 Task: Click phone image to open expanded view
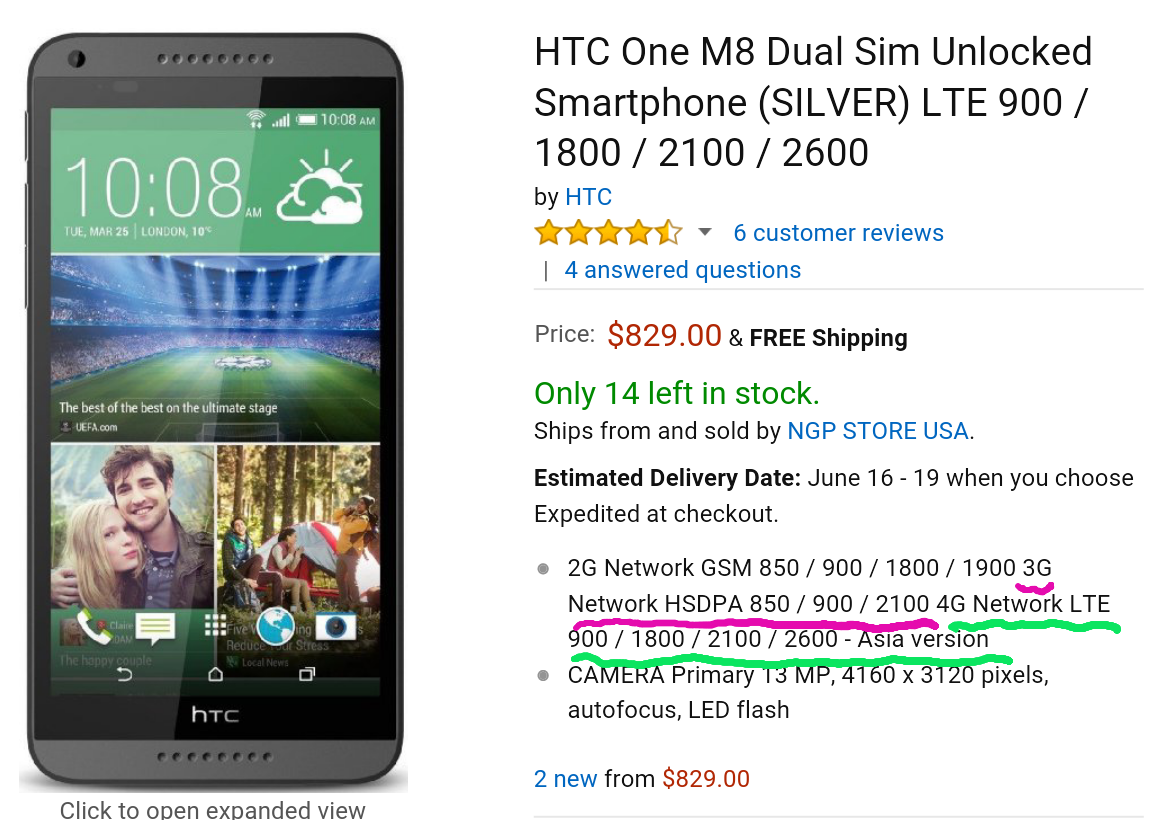pyautogui.click(x=215, y=411)
